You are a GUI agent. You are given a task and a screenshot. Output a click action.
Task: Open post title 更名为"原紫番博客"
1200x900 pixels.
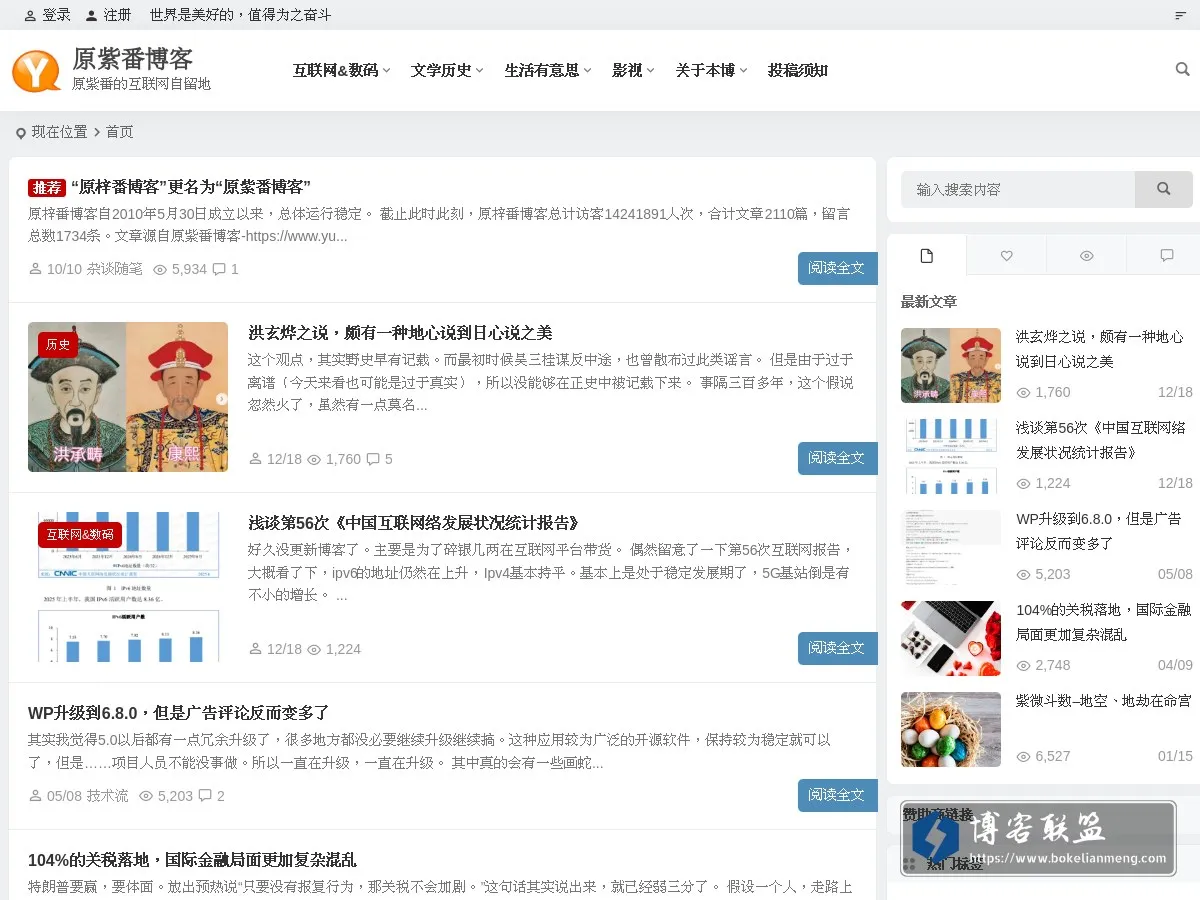191,187
